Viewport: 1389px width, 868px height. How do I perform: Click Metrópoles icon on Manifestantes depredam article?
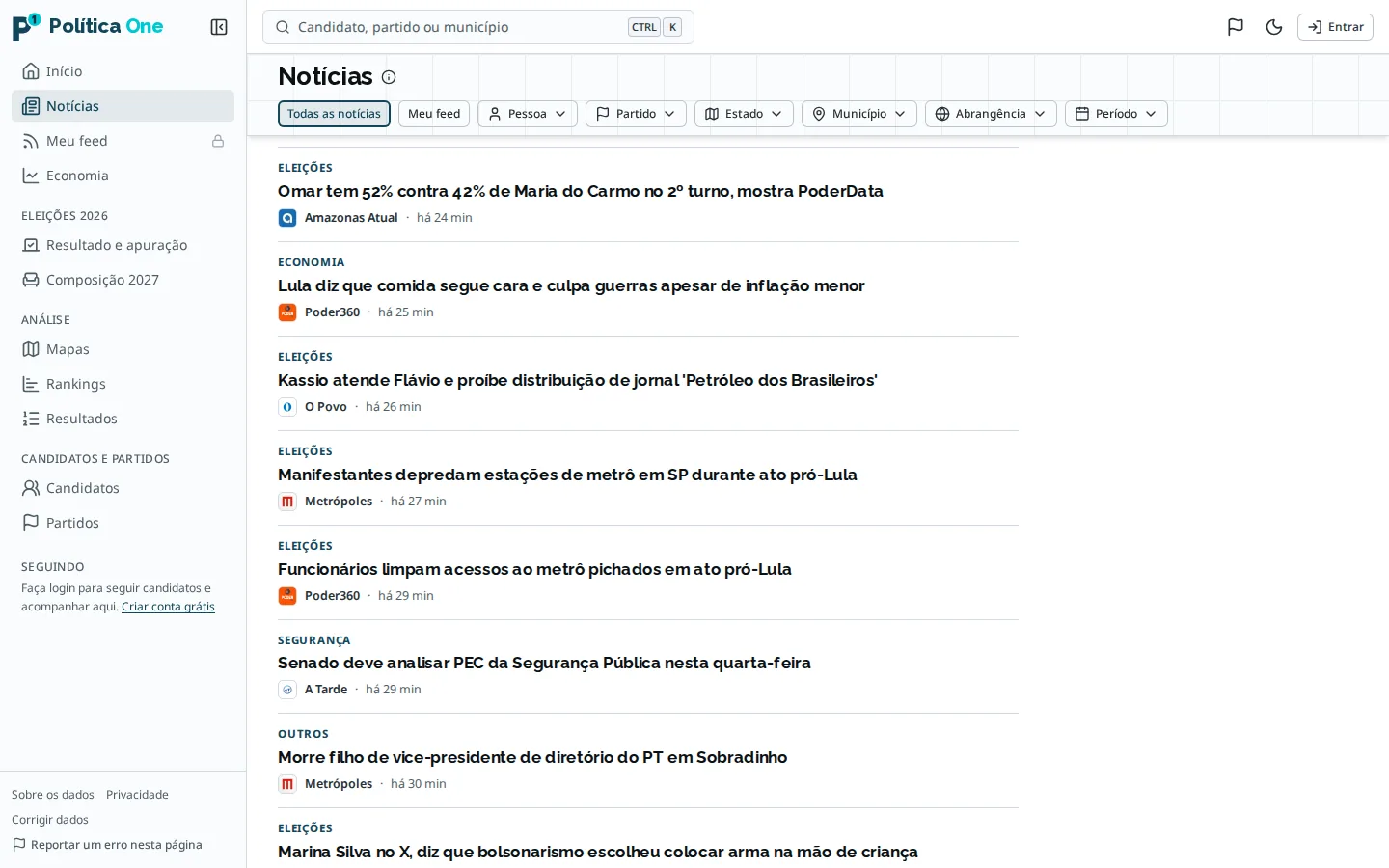click(x=287, y=502)
